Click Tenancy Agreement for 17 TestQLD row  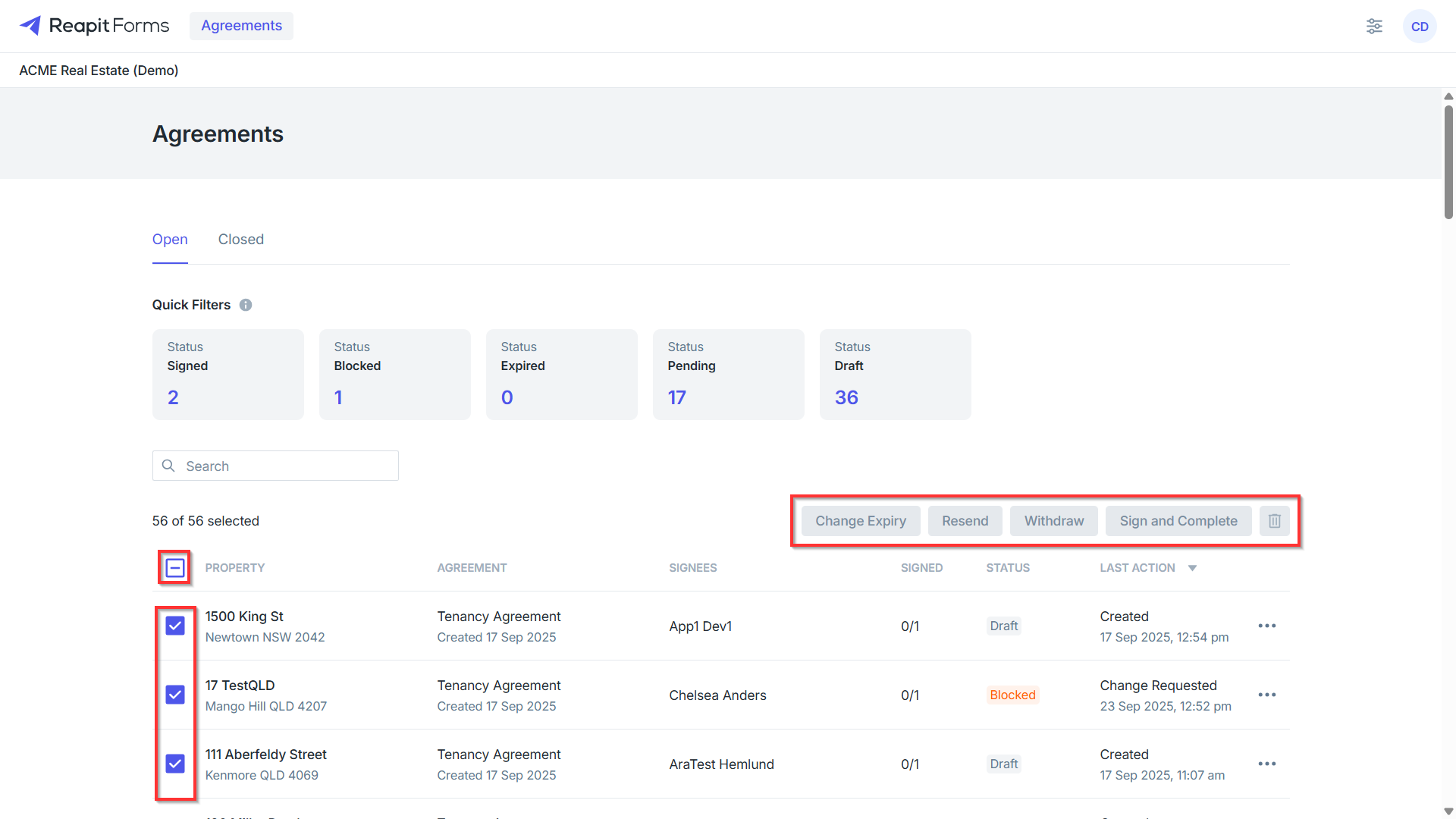[x=499, y=686]
